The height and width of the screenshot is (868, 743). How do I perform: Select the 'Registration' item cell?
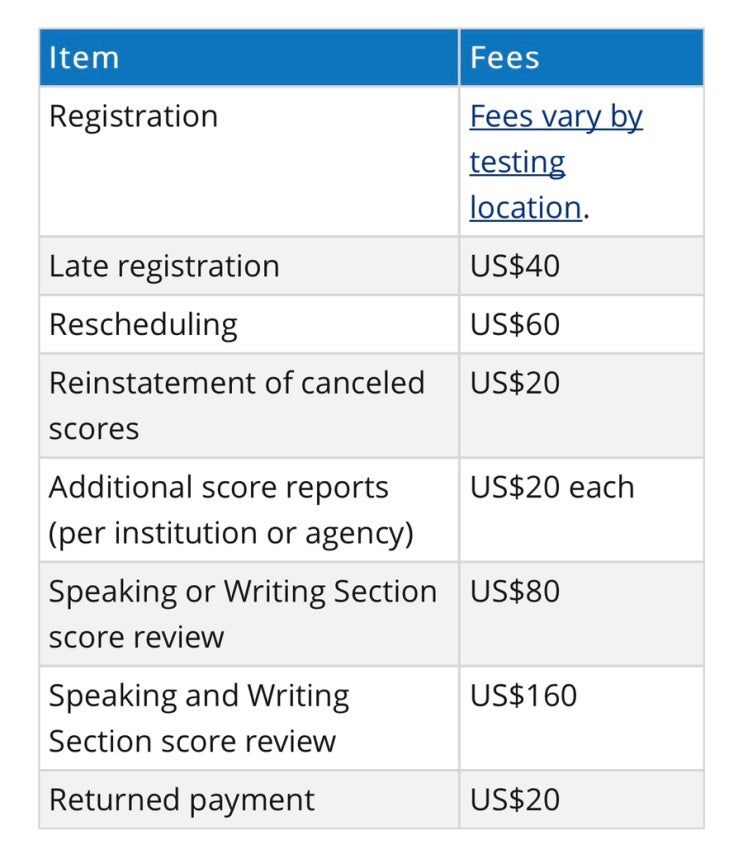pos(133,116)
